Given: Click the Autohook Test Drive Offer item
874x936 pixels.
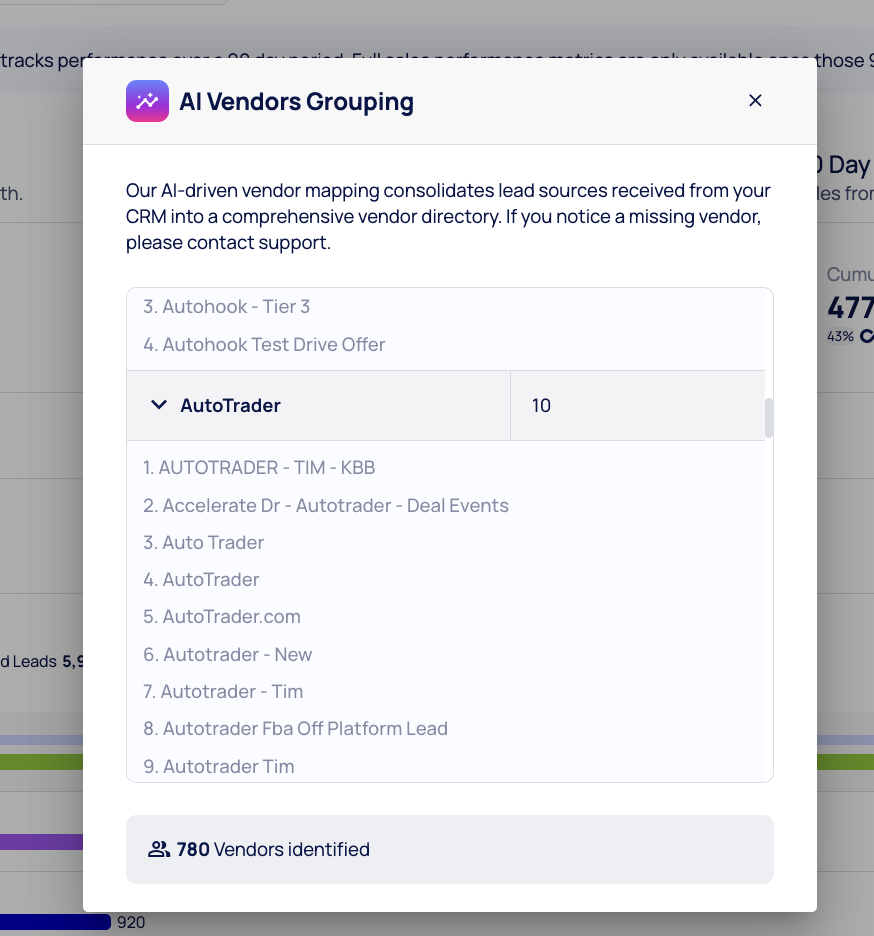Looking at the screenshot, I should tap(264, 344).
